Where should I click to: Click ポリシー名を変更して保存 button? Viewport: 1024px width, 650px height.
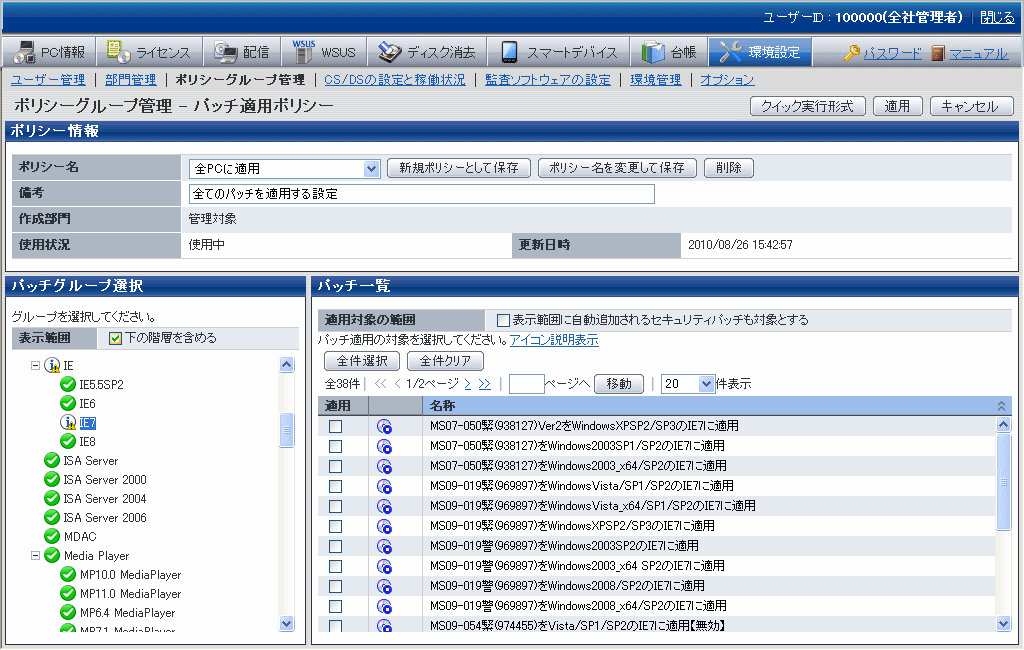(x=617, y=168)
